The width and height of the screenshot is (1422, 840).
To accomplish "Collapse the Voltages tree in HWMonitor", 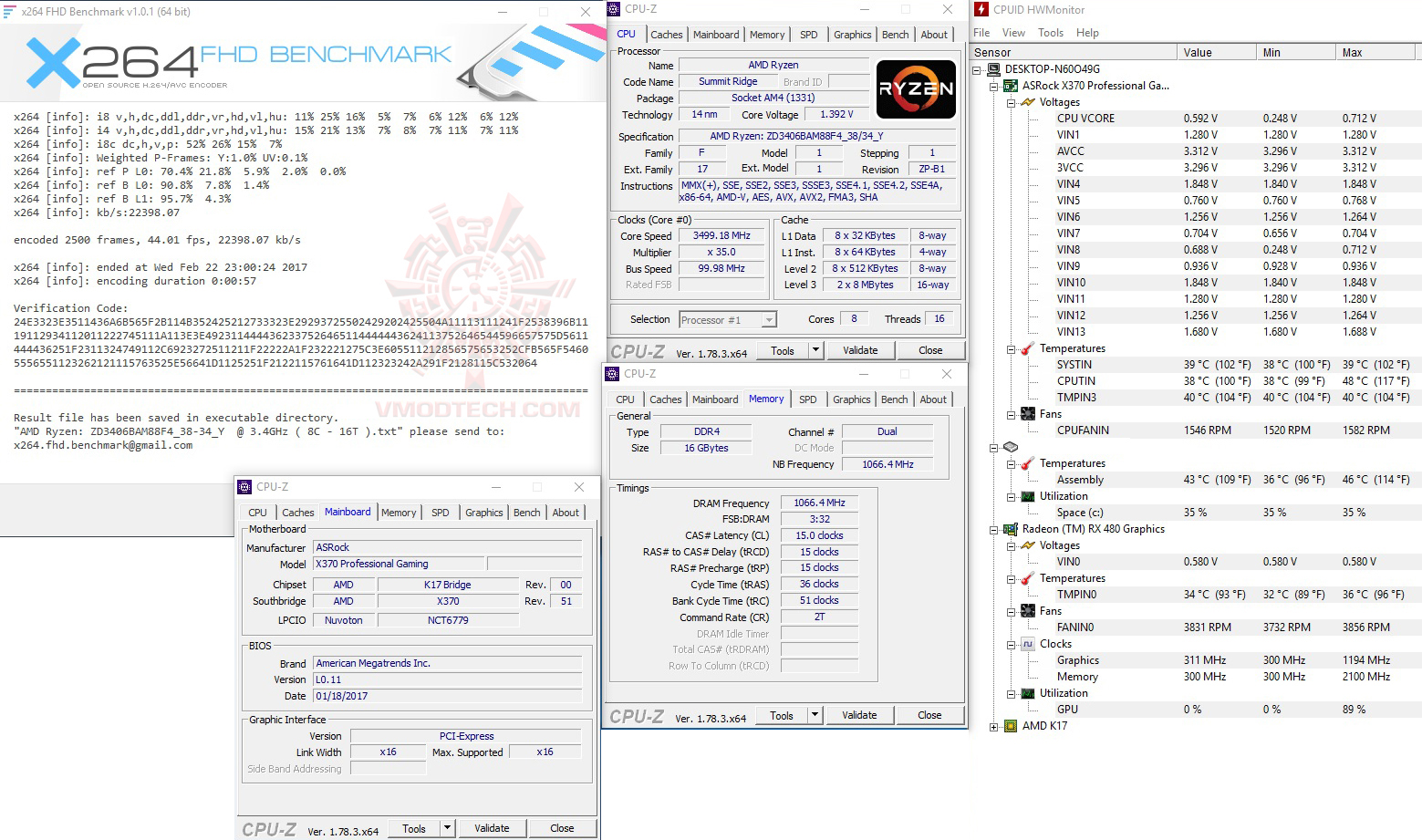I will coord(1011,101).
